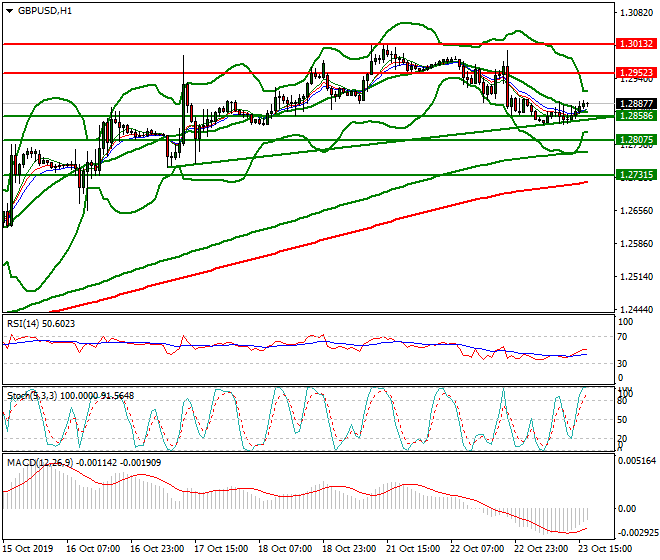The width and height of the screenshot is (660, 560).
Task: Click the 1.26560 price scale value
Action: pos(637,211)
